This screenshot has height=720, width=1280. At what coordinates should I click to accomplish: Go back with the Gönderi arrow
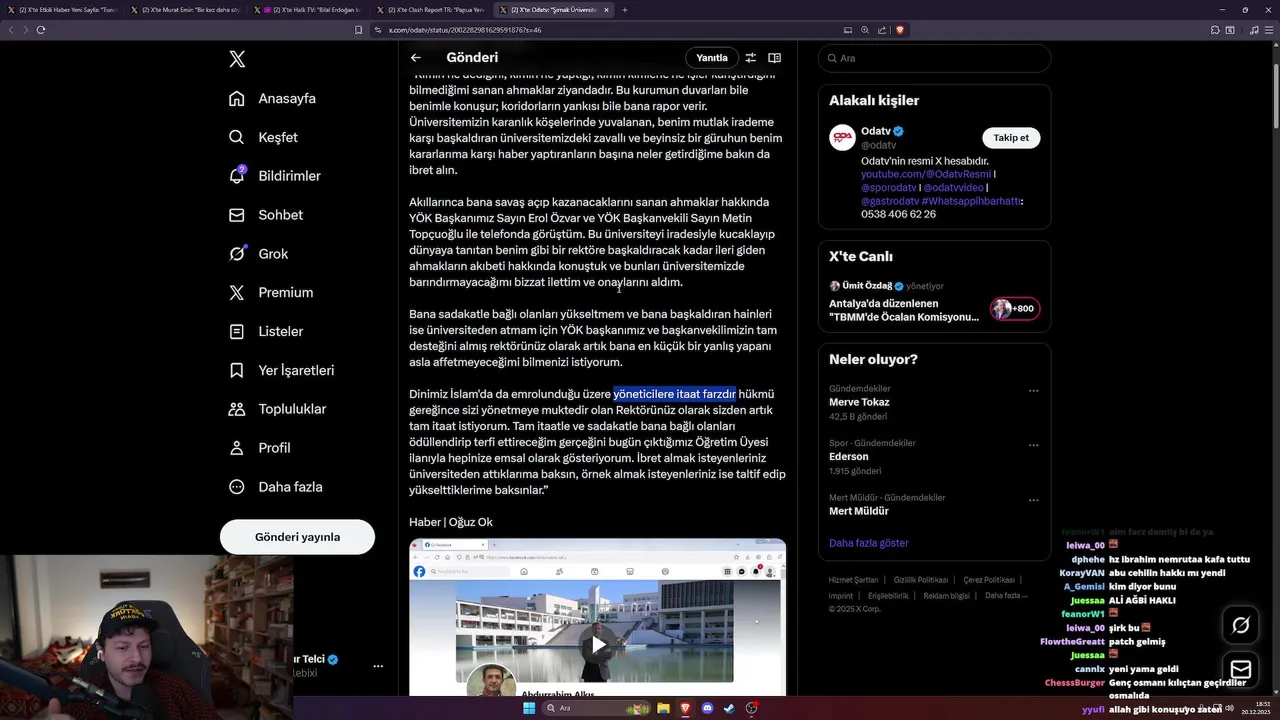point(416,58)
